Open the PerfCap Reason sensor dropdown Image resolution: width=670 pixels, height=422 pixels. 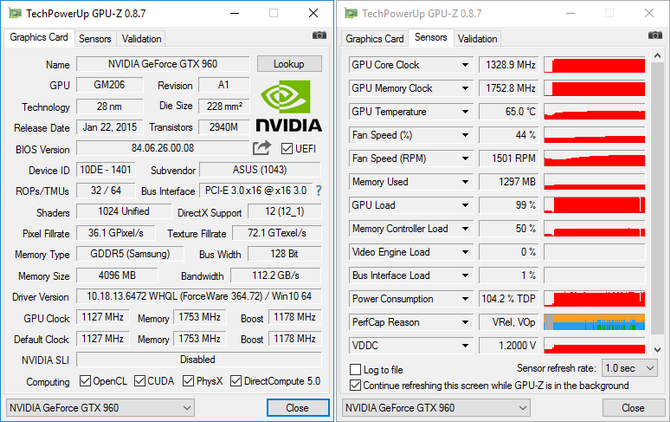[x=465, y=322]
